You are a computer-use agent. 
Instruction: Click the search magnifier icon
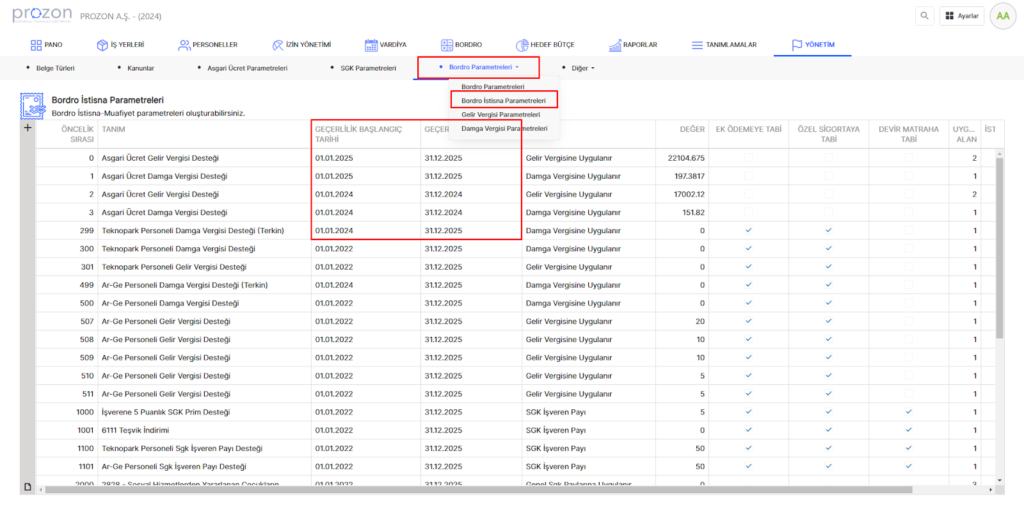coord(925,16)
